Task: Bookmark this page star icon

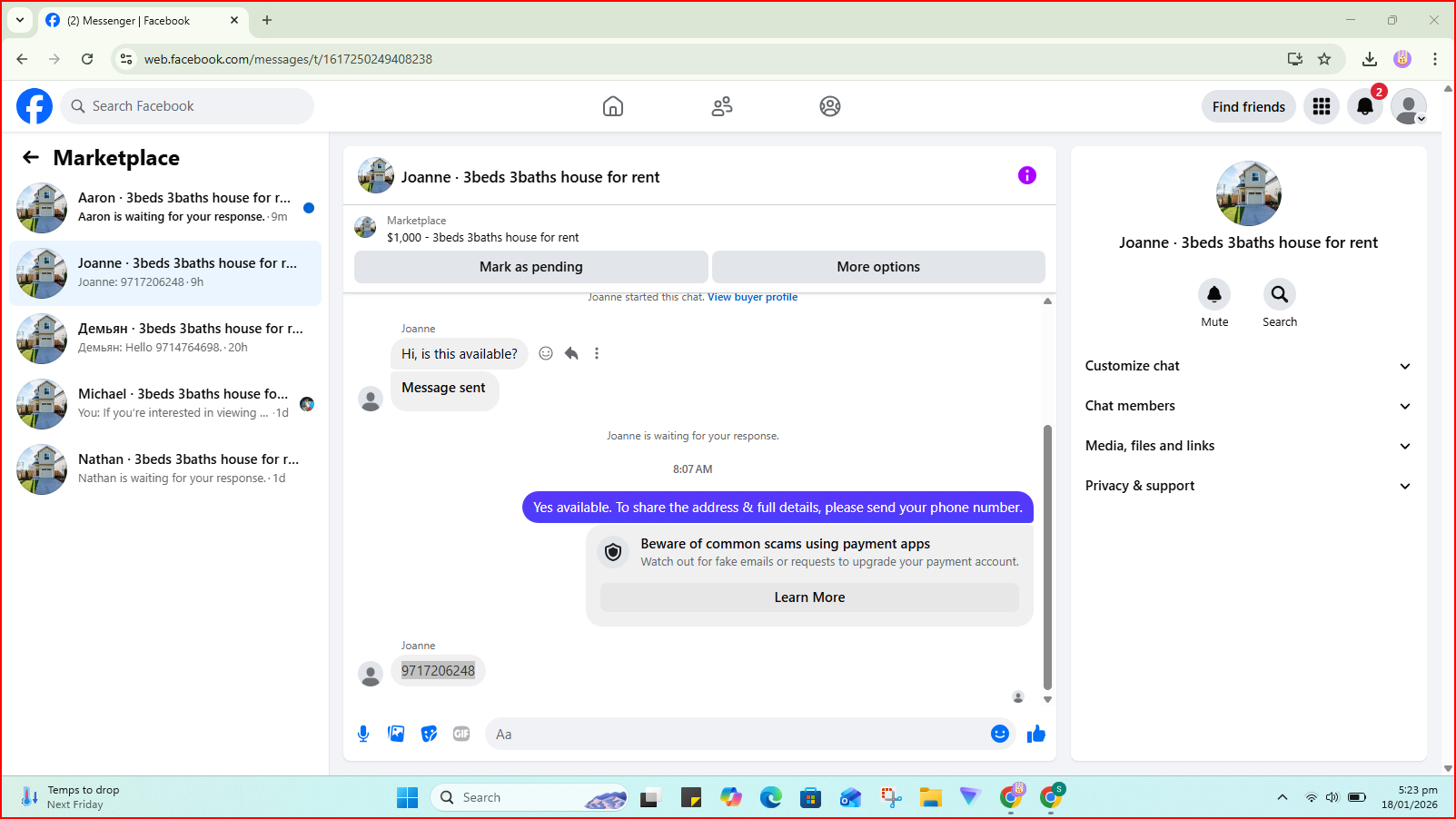Action: [1324, 59]
